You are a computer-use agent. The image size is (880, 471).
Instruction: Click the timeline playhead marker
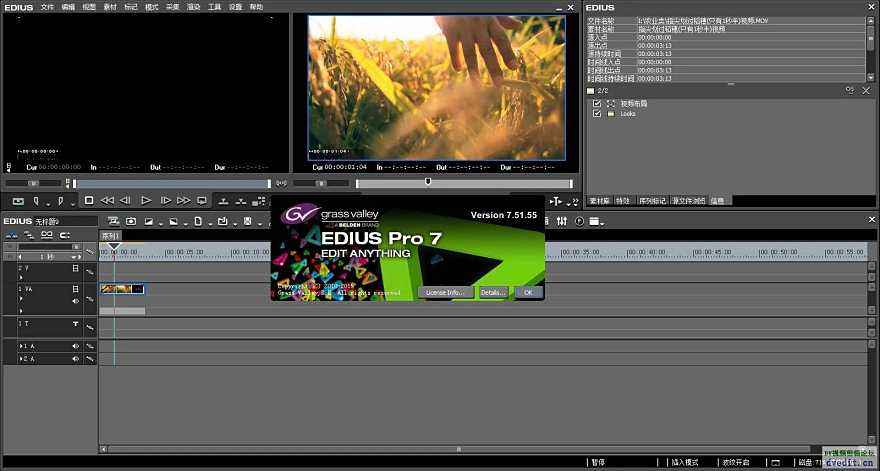114,247
